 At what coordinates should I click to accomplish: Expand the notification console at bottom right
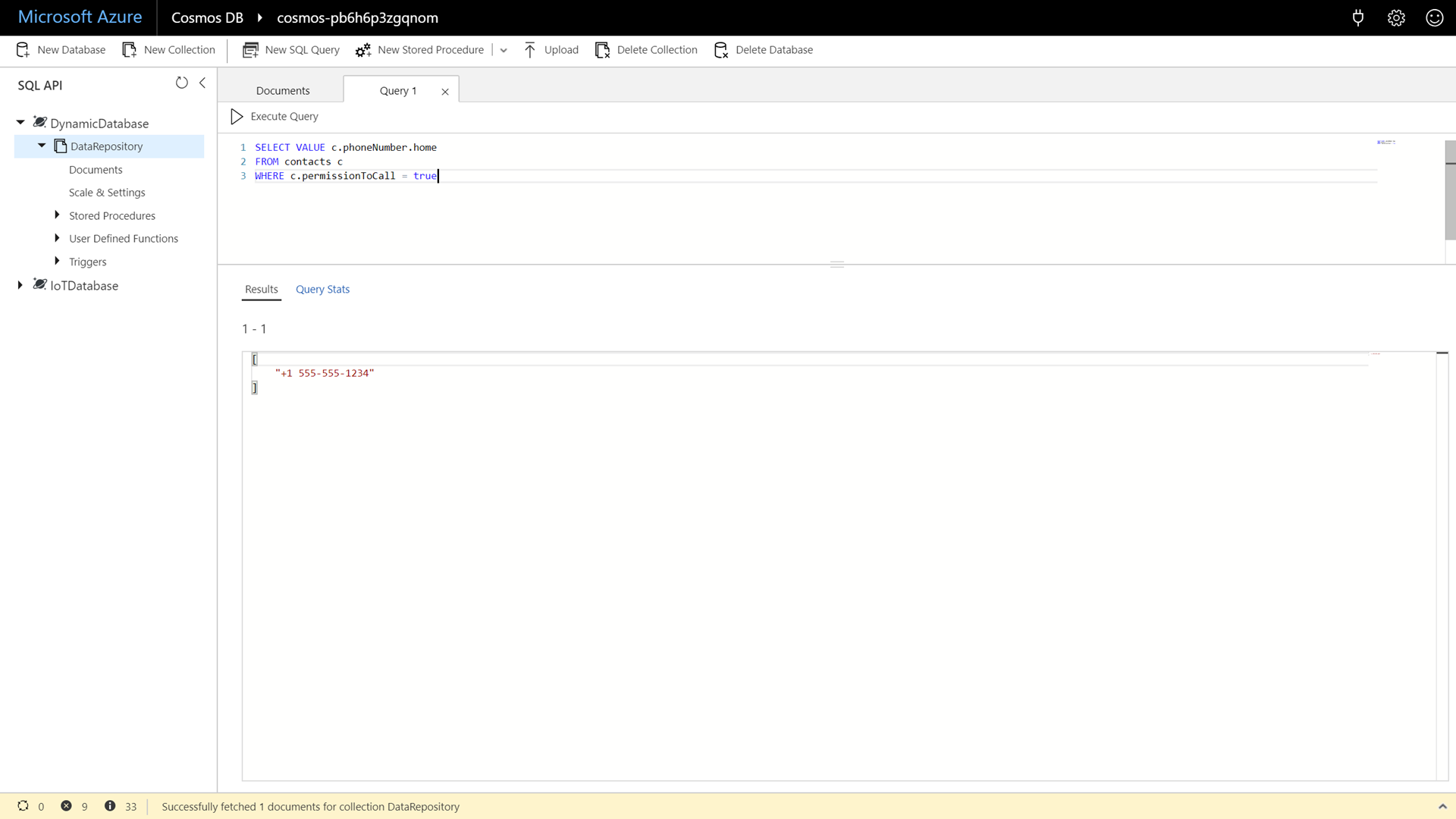click(x=1442, y=806)
